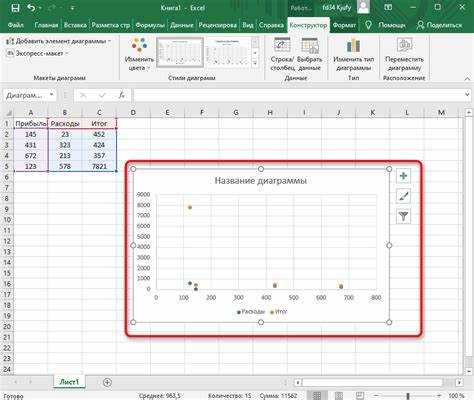
Task: Click Выбрать данные icon
Action: [310, 45]
